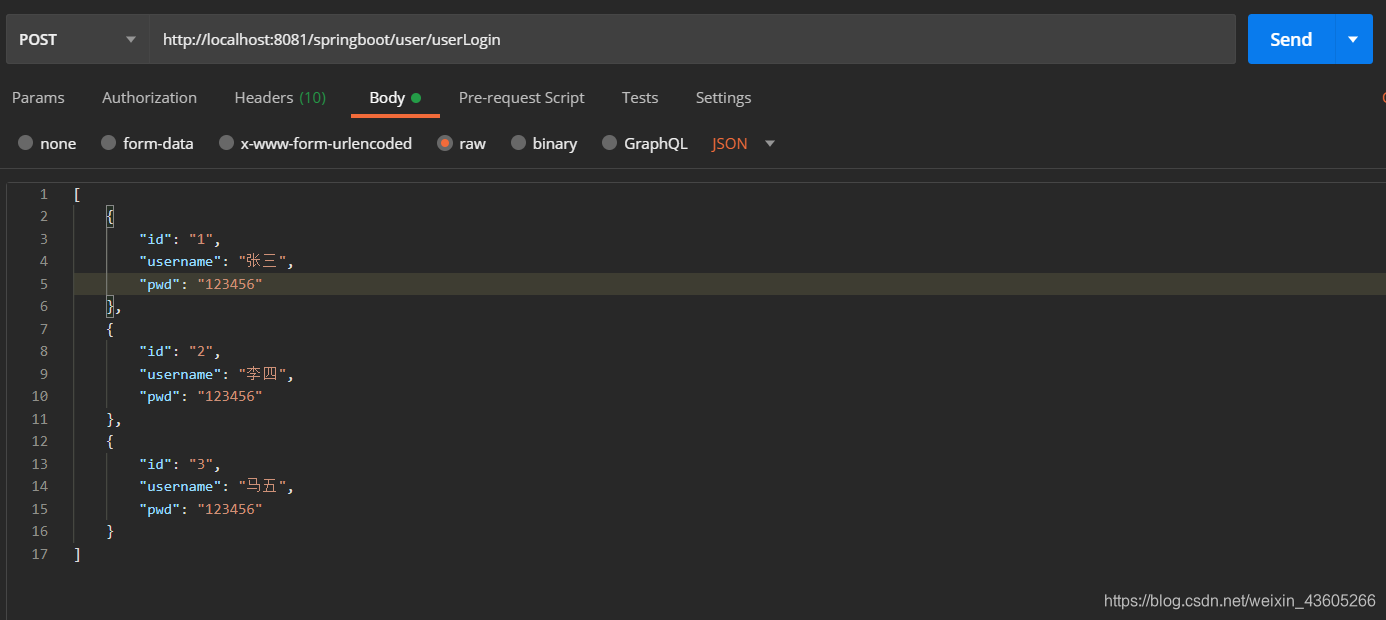
Task: Switch to the Params tab
Action: (38, 97)
